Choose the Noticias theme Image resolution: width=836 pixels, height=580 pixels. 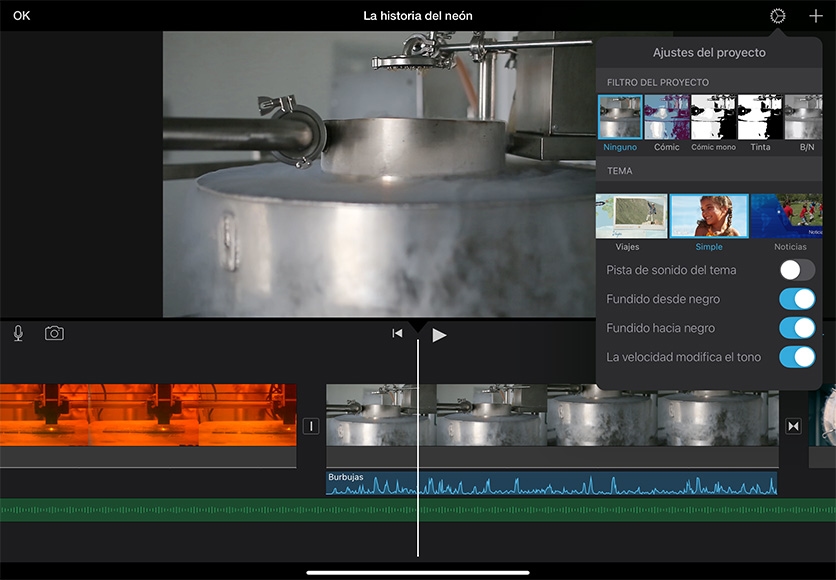[x=786, y=216]
